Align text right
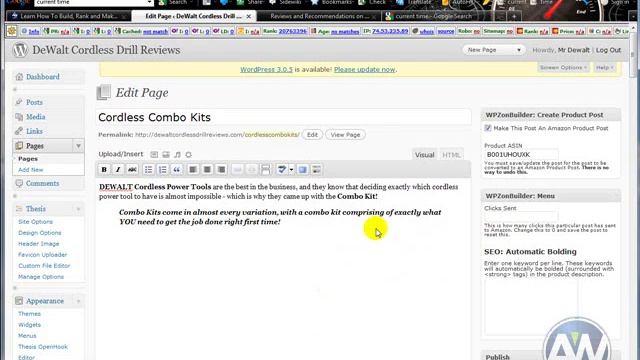This screenshot has width=640, height=360. tap(221, 169)
